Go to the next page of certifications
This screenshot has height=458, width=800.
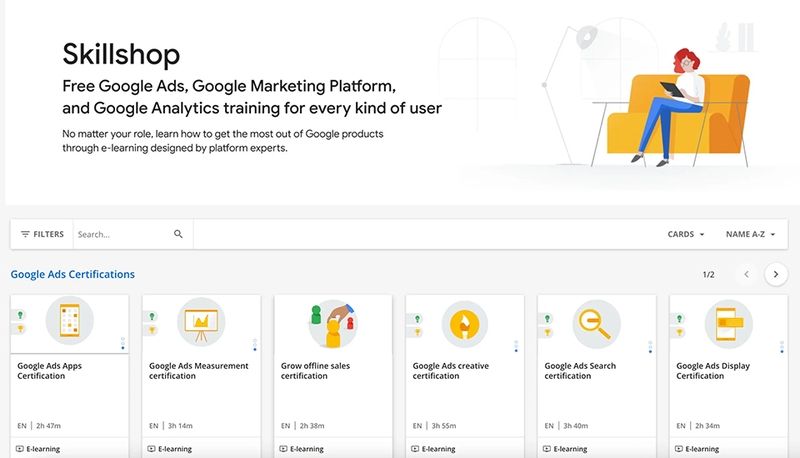pyautogui.click(x=776, y=274)
